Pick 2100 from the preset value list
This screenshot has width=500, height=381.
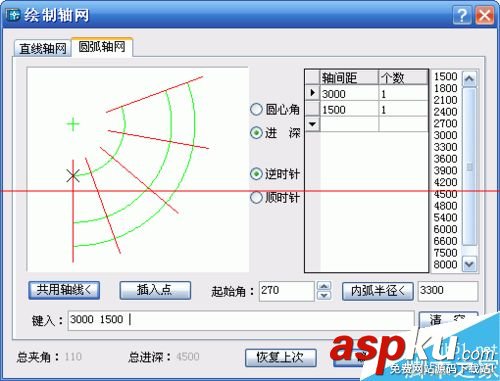pos(445,100)
